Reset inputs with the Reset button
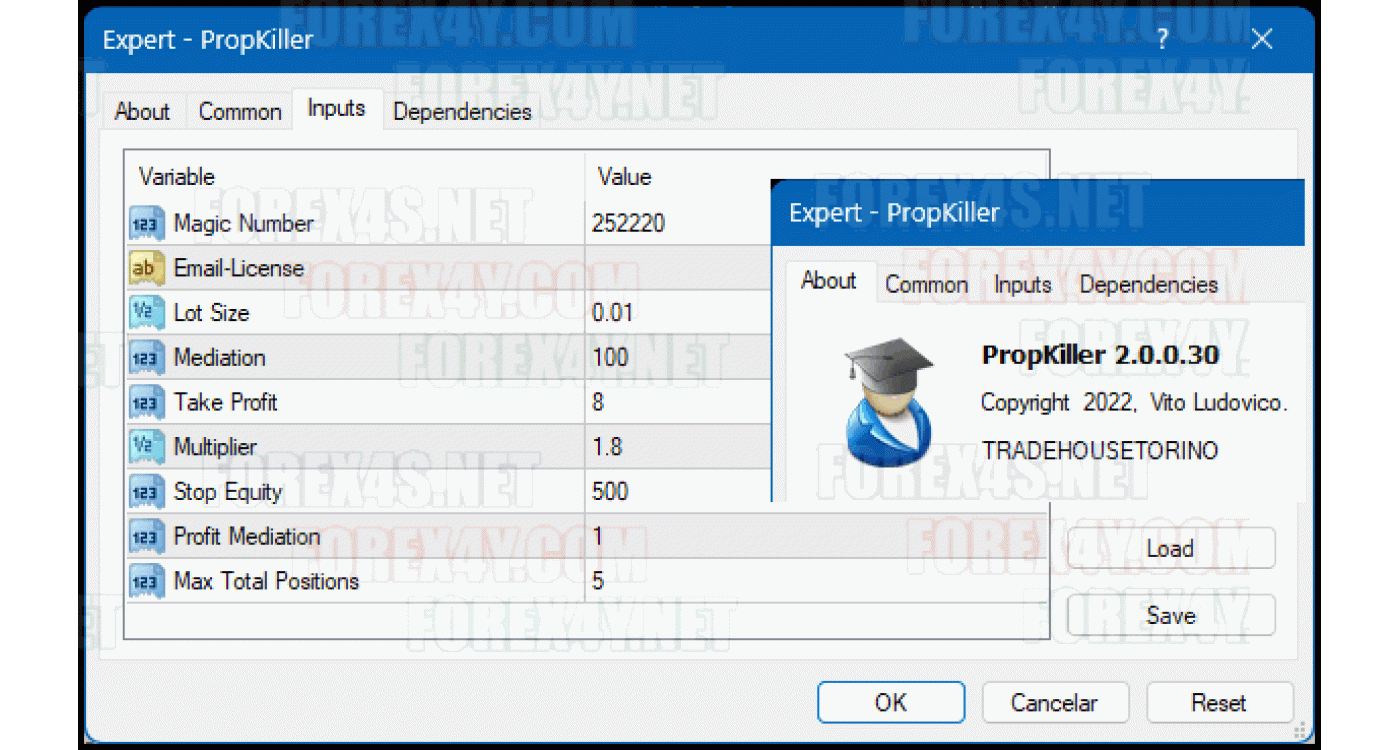The image size is (1400, 750). point(1218,703)
